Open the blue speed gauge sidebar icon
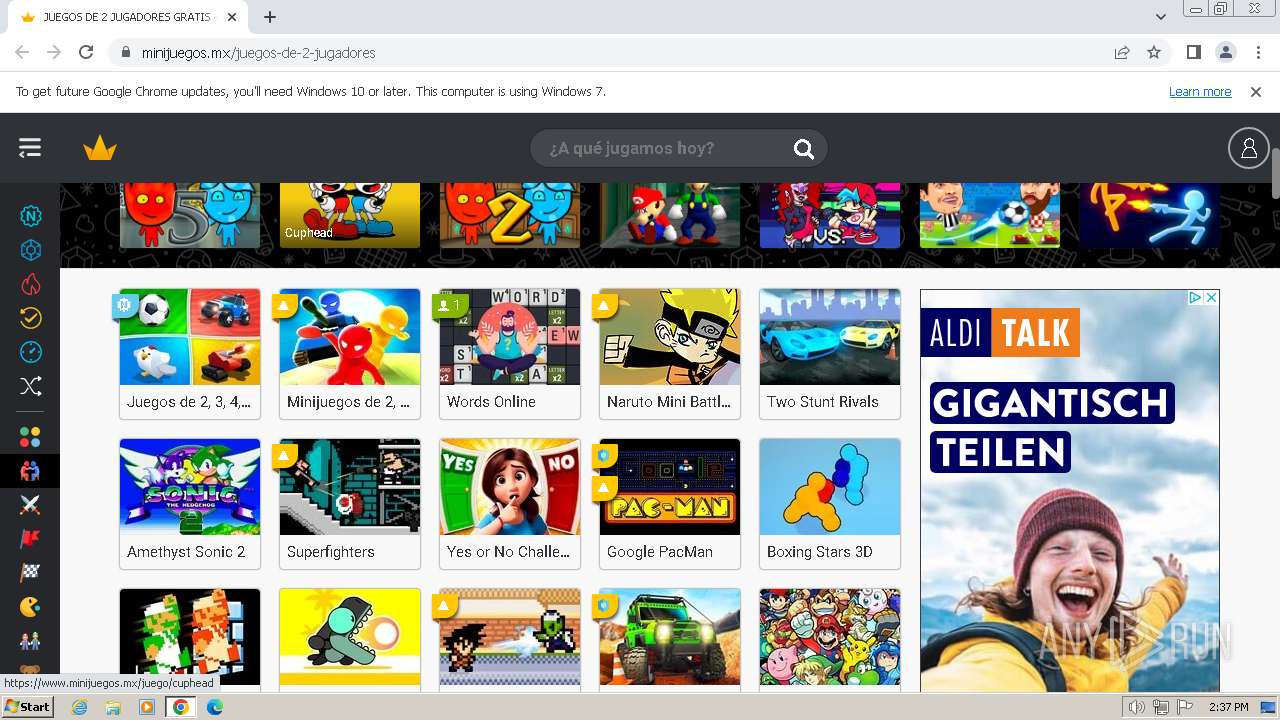The width and height of the screenshot is (1280, 720). click(31, 352)
